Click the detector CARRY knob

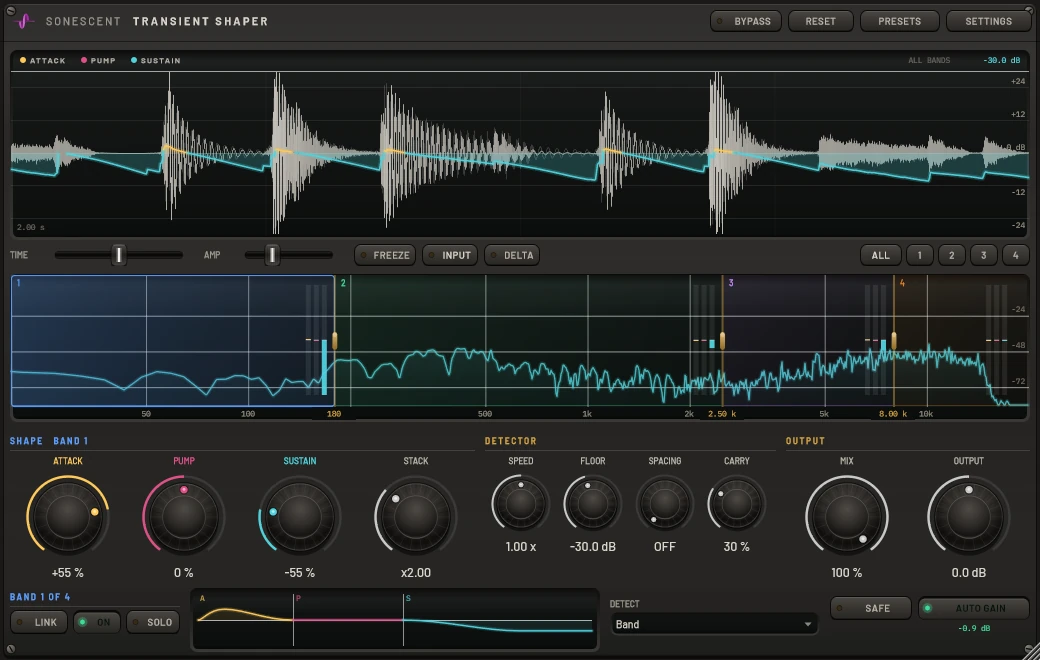pyautogui.click(x=736, y=504)
